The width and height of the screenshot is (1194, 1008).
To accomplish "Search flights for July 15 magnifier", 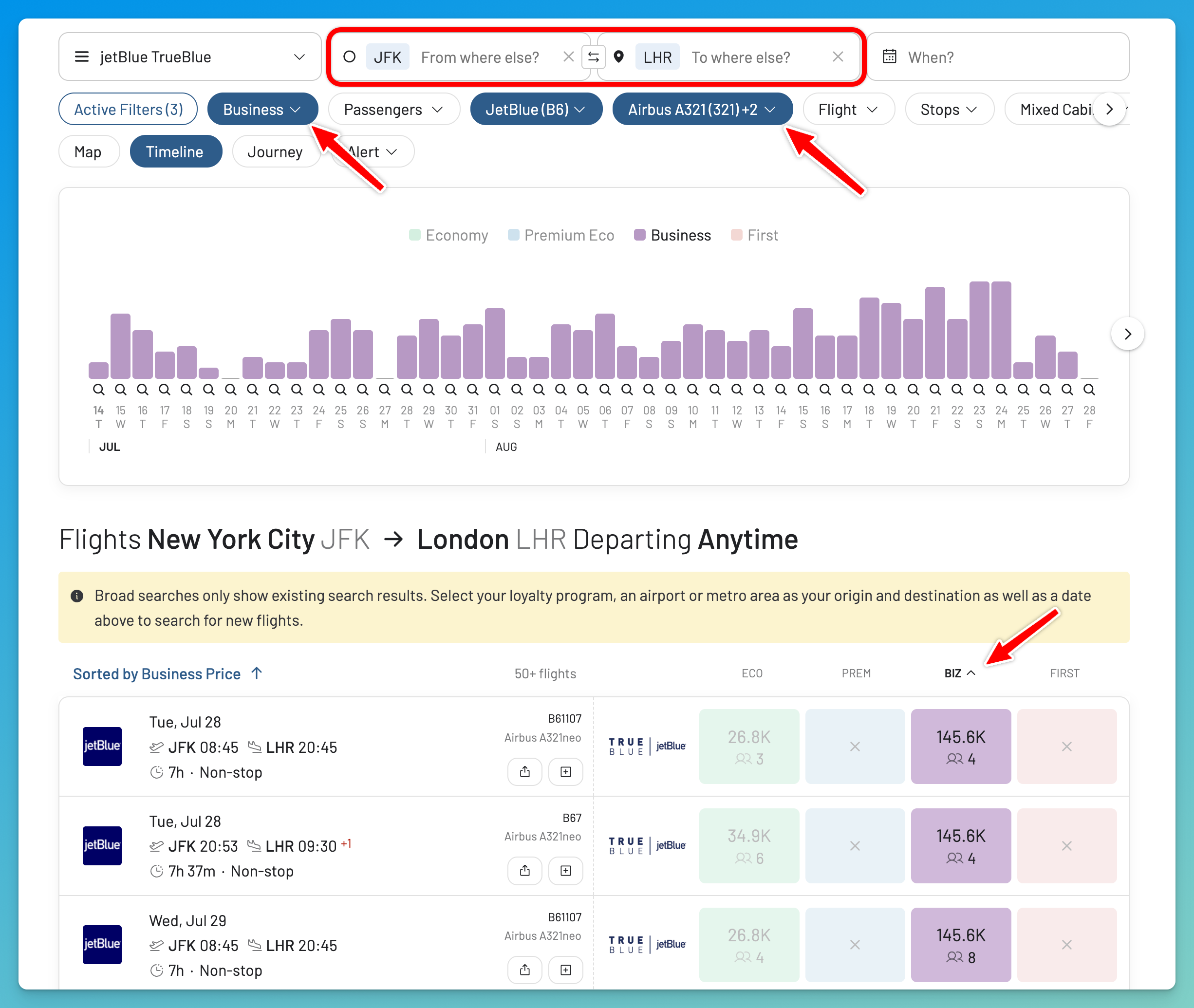I will [121, 390].
